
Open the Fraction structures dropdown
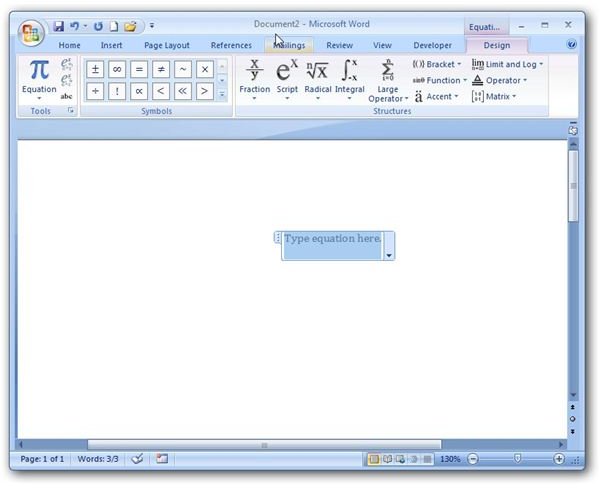pyautogui.click(x=254, y=80)
